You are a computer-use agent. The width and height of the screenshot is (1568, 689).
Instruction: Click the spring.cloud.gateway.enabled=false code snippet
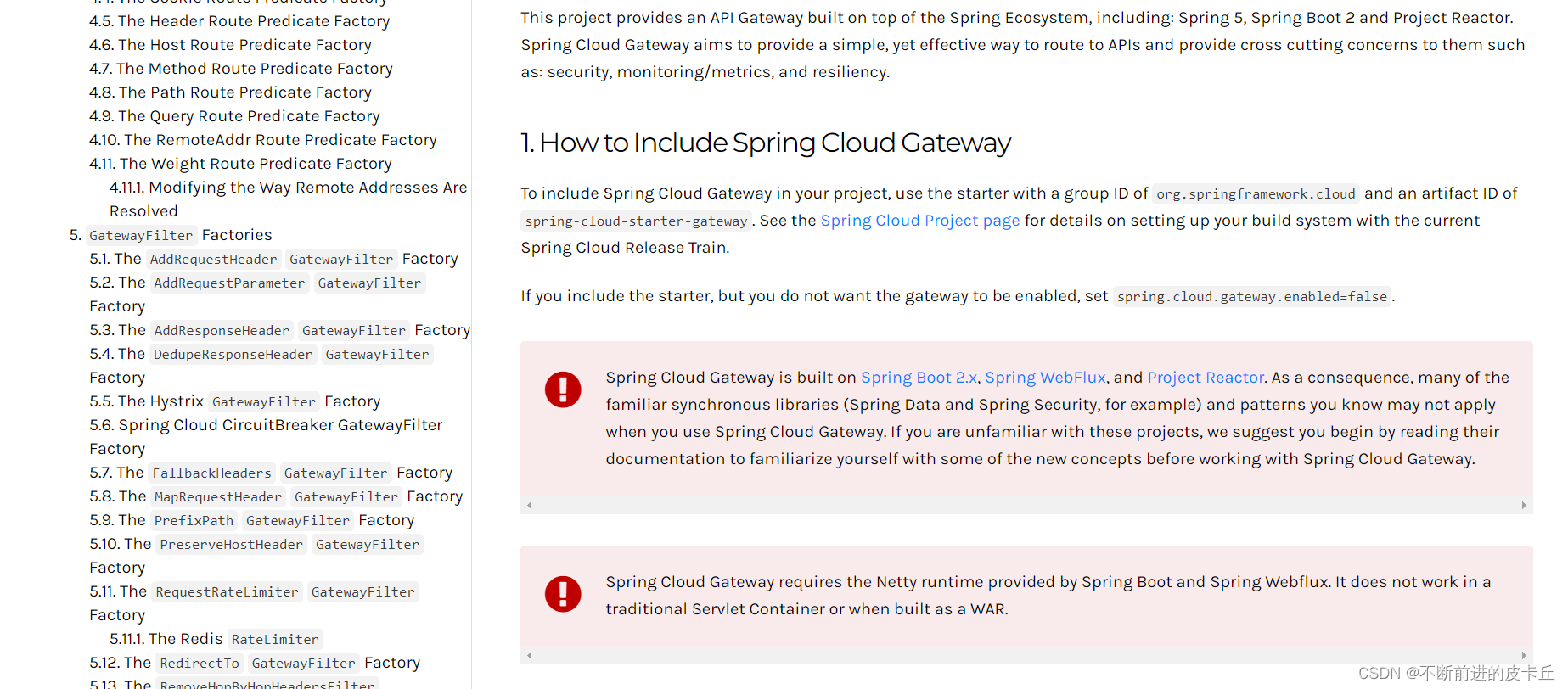1252,297
